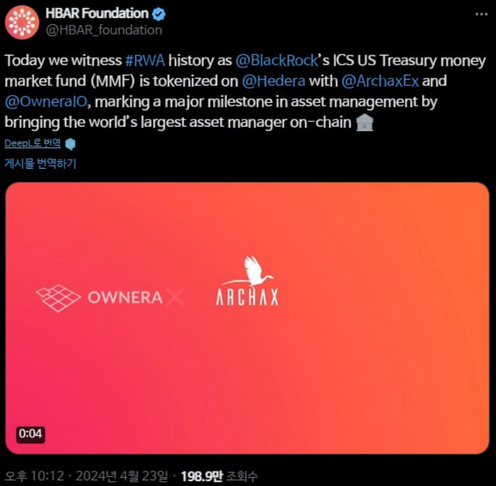
Task: Click the DeepL로 번역 translate link
Action: [33, 143]
